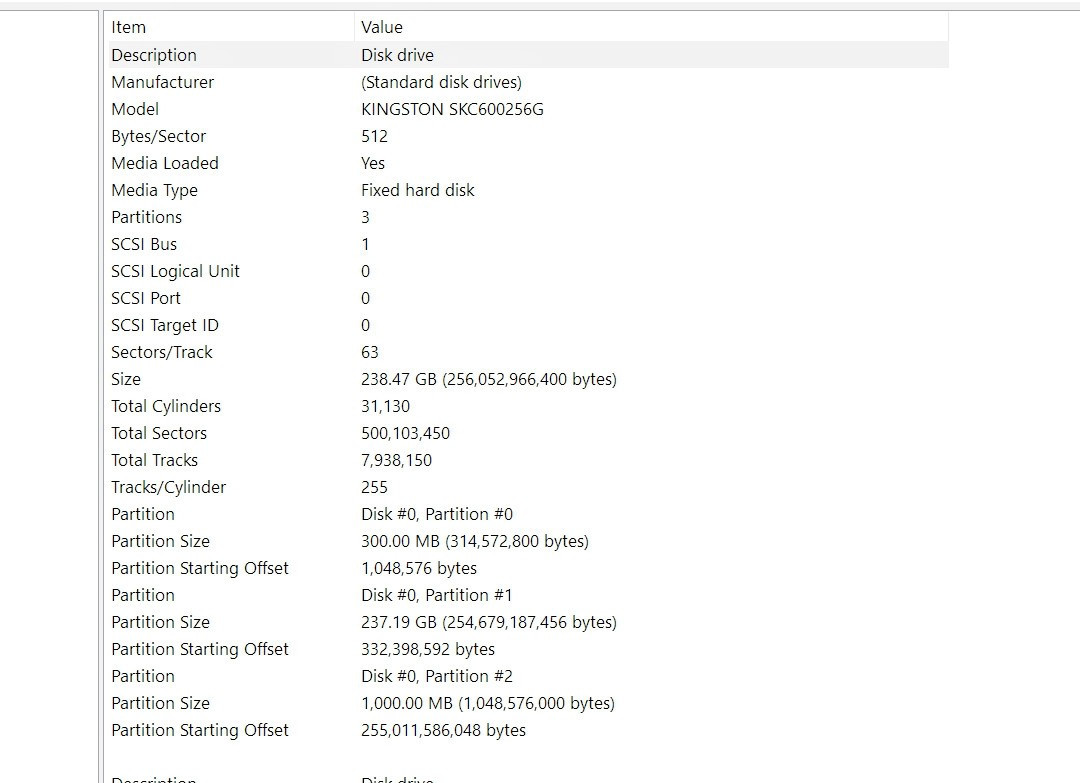This screenshot has width=1080, height=783.
Task: Select the SCSI Bus item label
Action: 144,244
